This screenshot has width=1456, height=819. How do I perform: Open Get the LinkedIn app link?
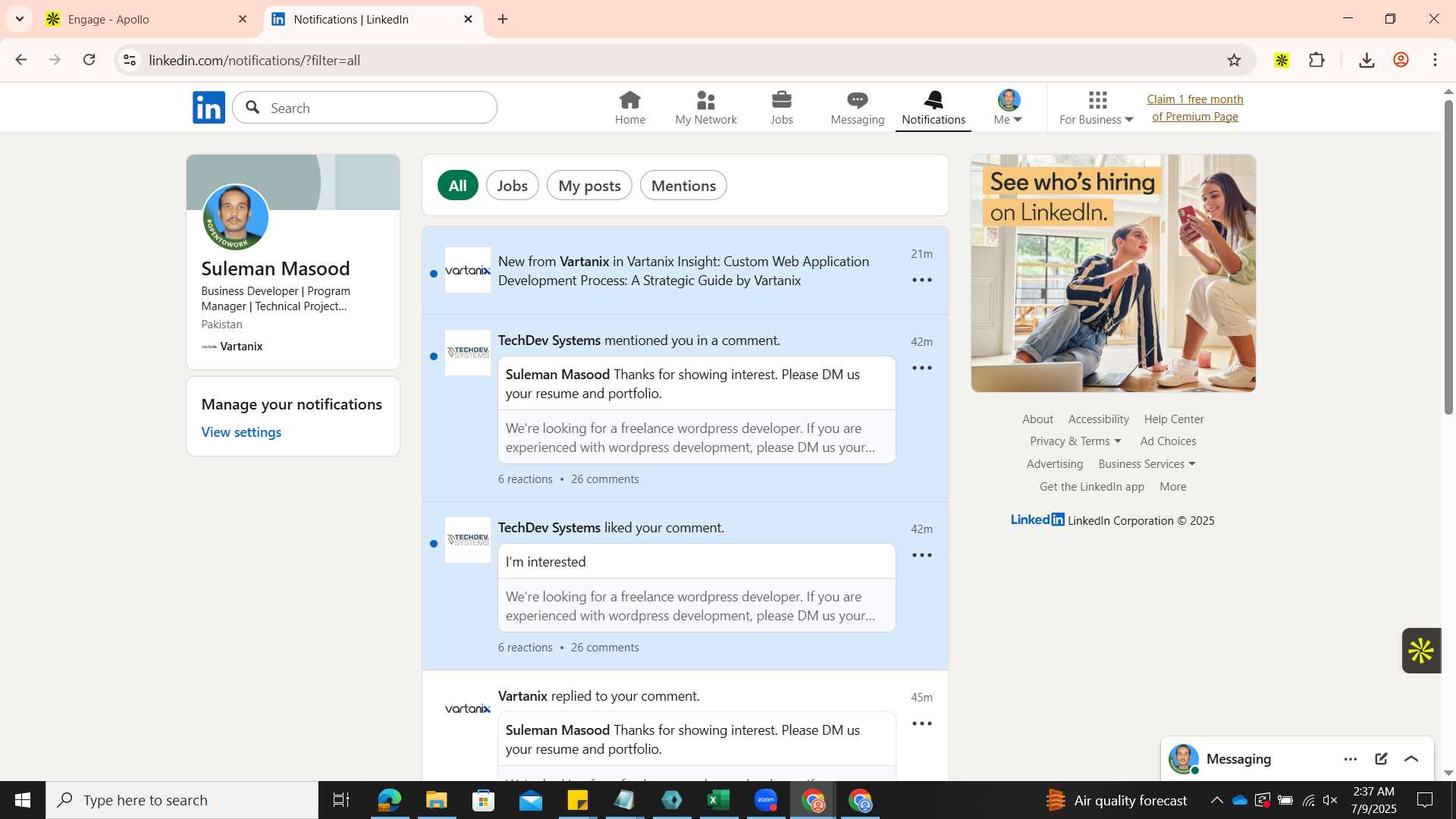1092,487
